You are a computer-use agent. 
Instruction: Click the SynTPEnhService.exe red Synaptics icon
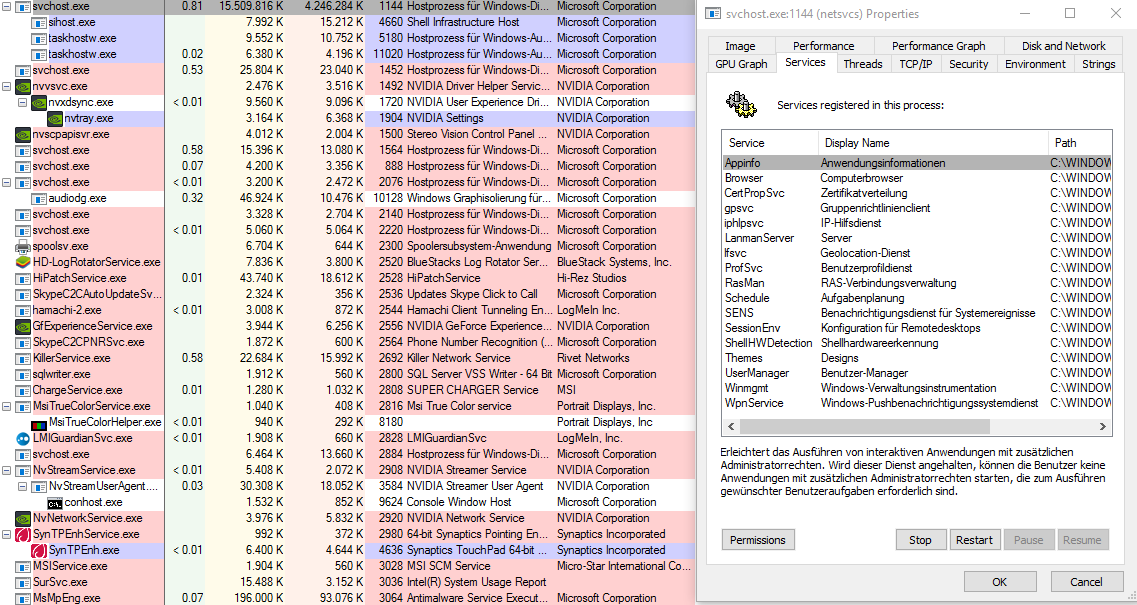(22, 534)
